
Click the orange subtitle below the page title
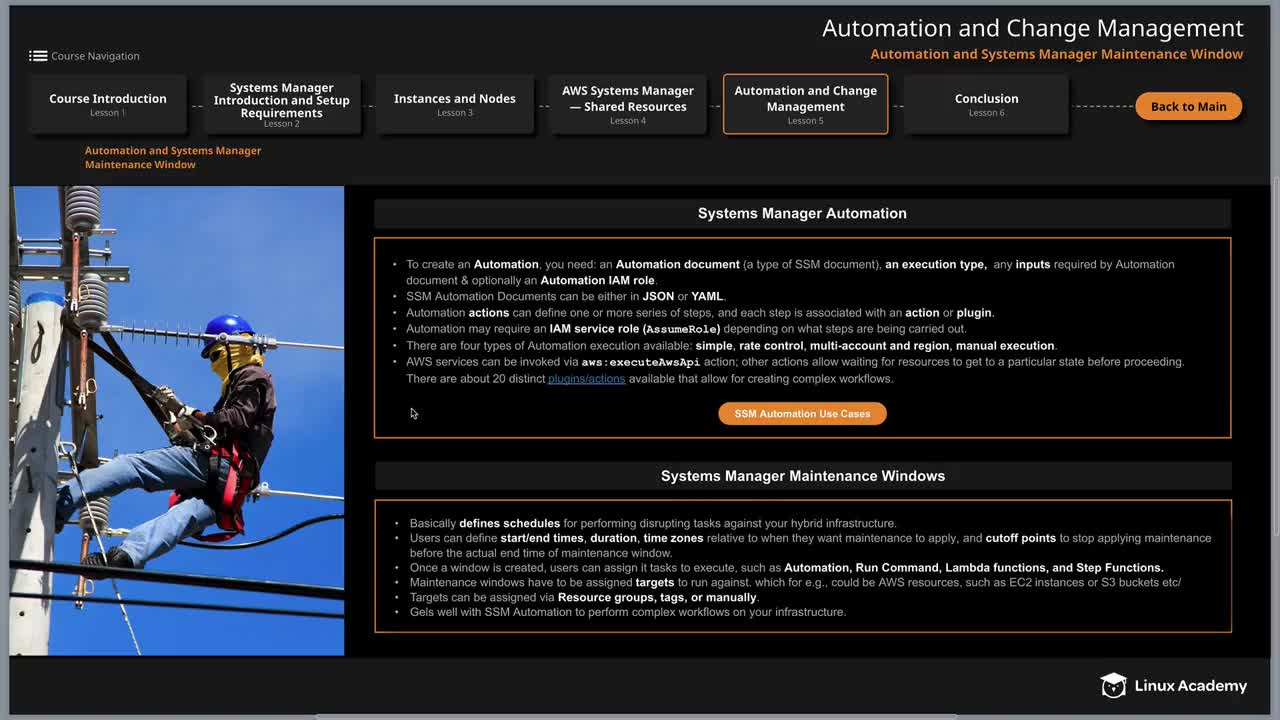[1057, 54]
